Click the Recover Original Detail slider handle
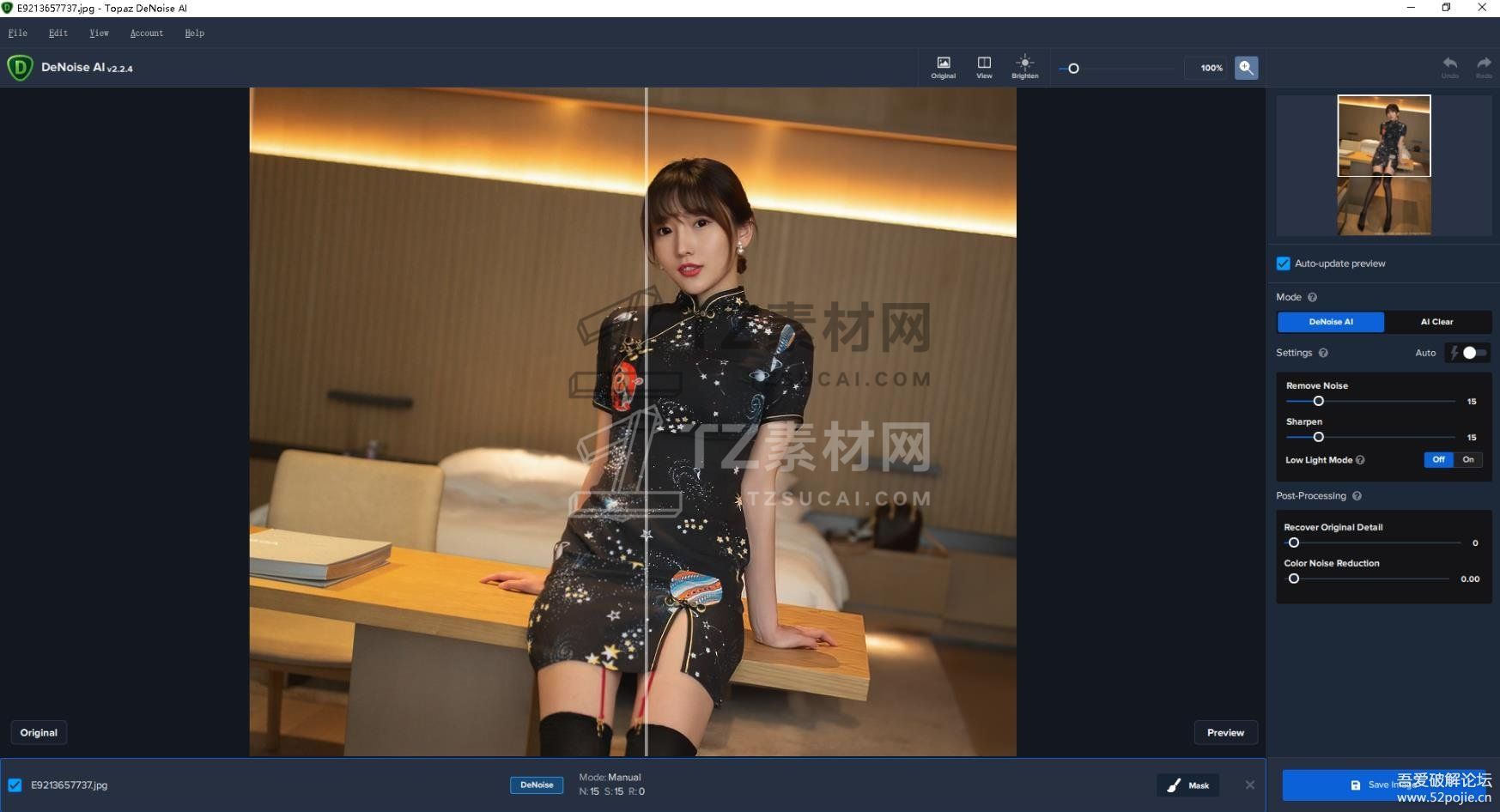1500x812 pixels. pyautogui.click(x=1294, y=543)
